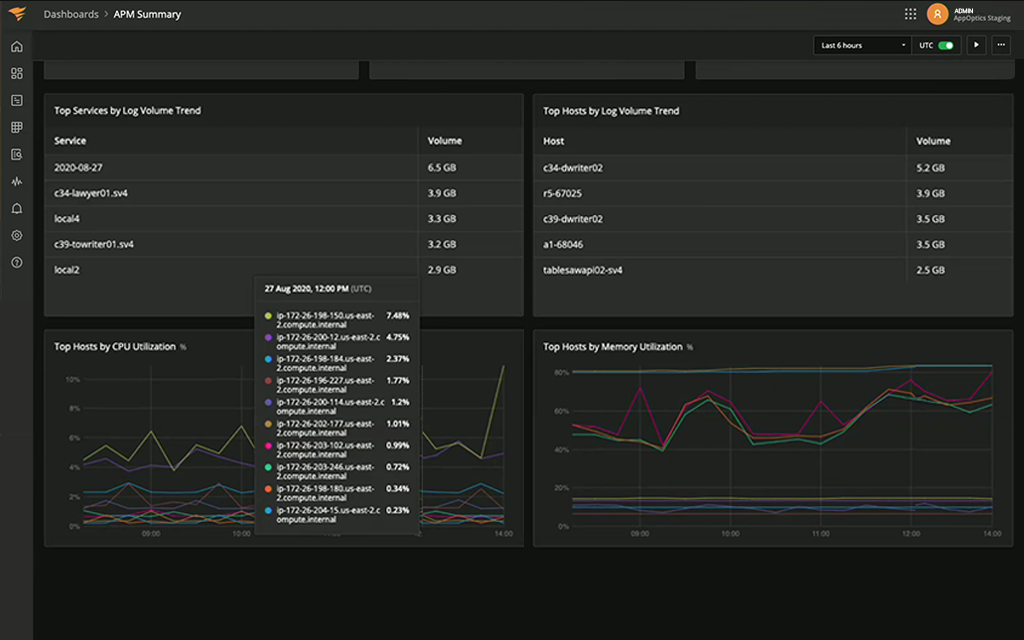Open the Last 6 hours time range dropdown
This screenshot has width=1024, height=640.
(x=860, y=45)
